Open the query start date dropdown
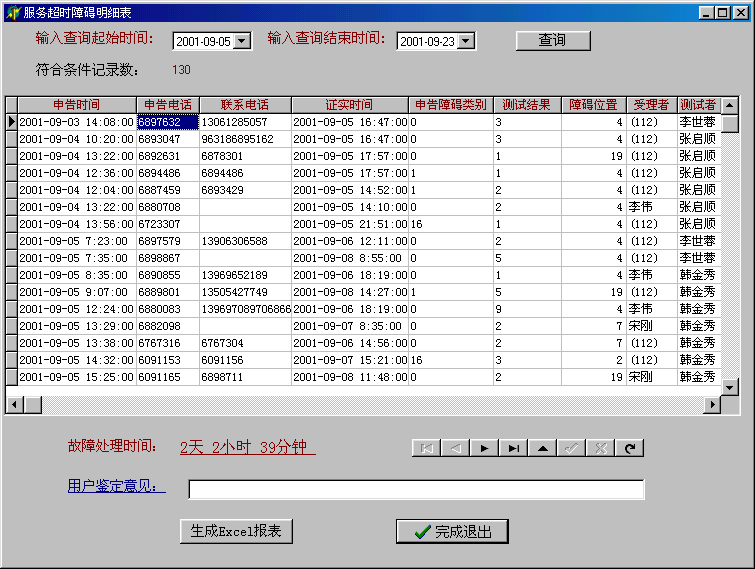Image resolution: width=755 pixels, height=569 pixels. coord(242,41)
